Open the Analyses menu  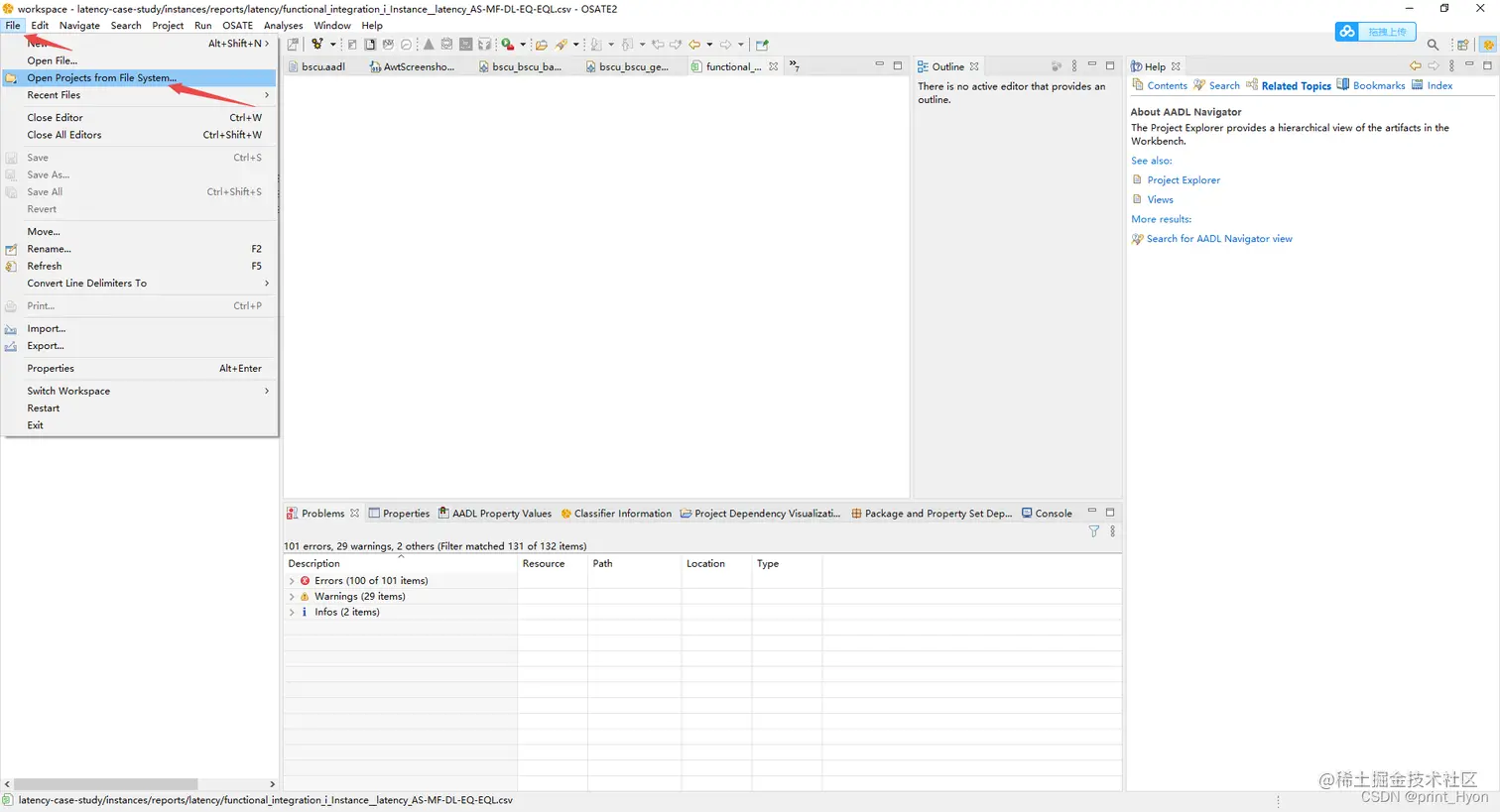pos(283,26)
